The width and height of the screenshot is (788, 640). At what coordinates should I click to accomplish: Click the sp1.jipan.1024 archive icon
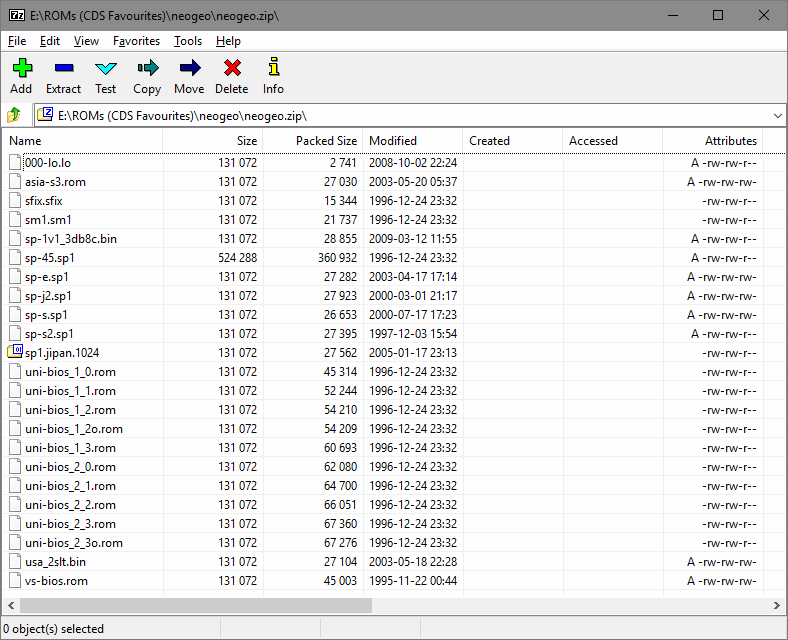tap(15, 352)
